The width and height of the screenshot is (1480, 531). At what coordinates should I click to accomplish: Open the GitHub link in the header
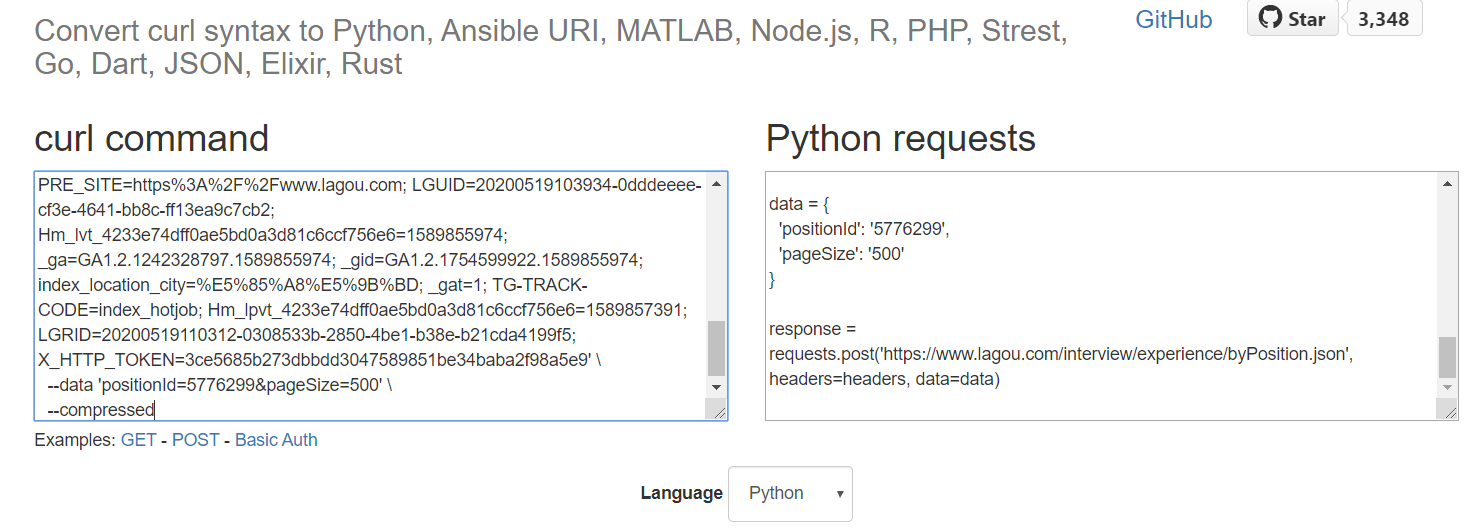[1173, 19]
